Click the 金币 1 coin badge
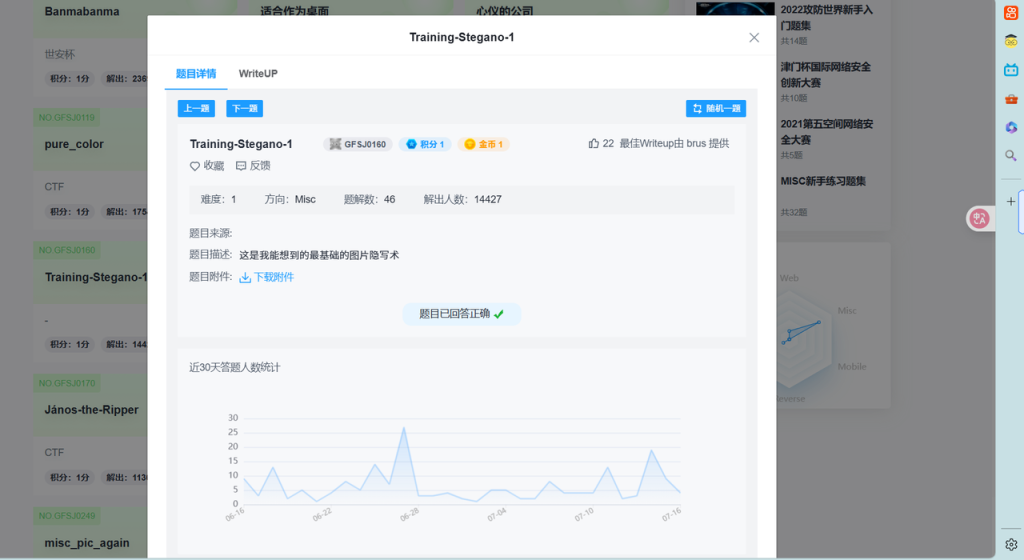Image resolution: width=1024 pixels, height=560 pixels. pyautogui.click(x=484, y=145)
